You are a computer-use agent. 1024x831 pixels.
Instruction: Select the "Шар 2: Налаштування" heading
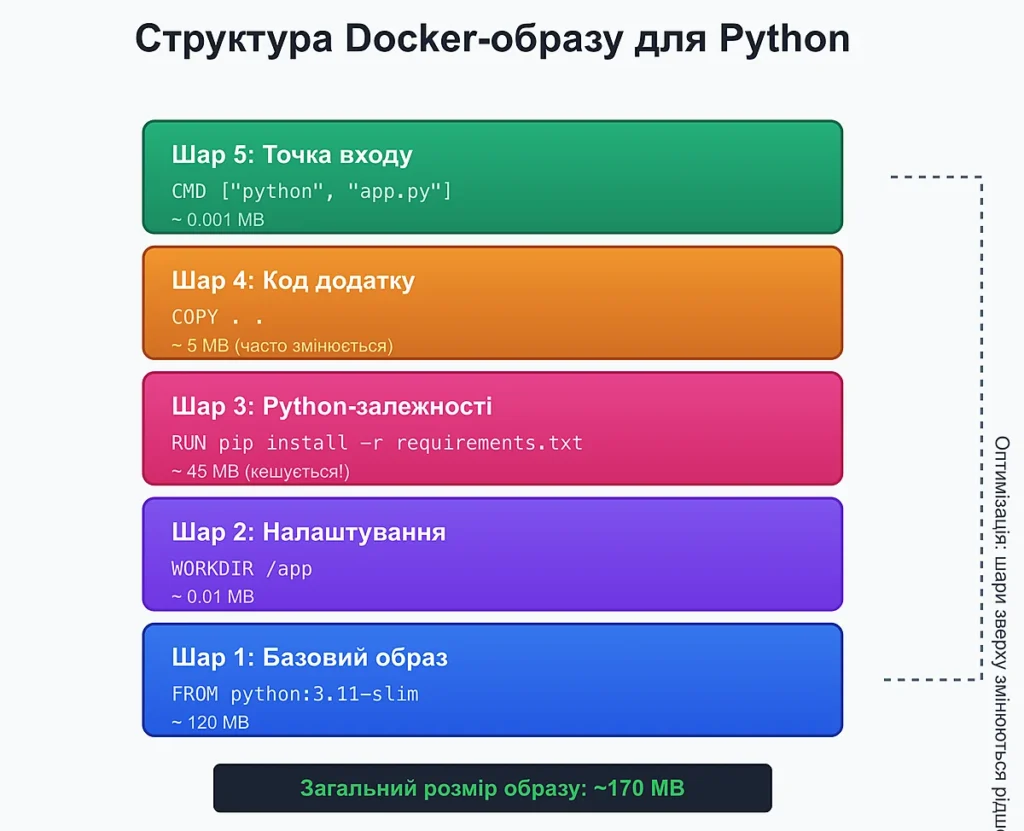coord(308,532)
